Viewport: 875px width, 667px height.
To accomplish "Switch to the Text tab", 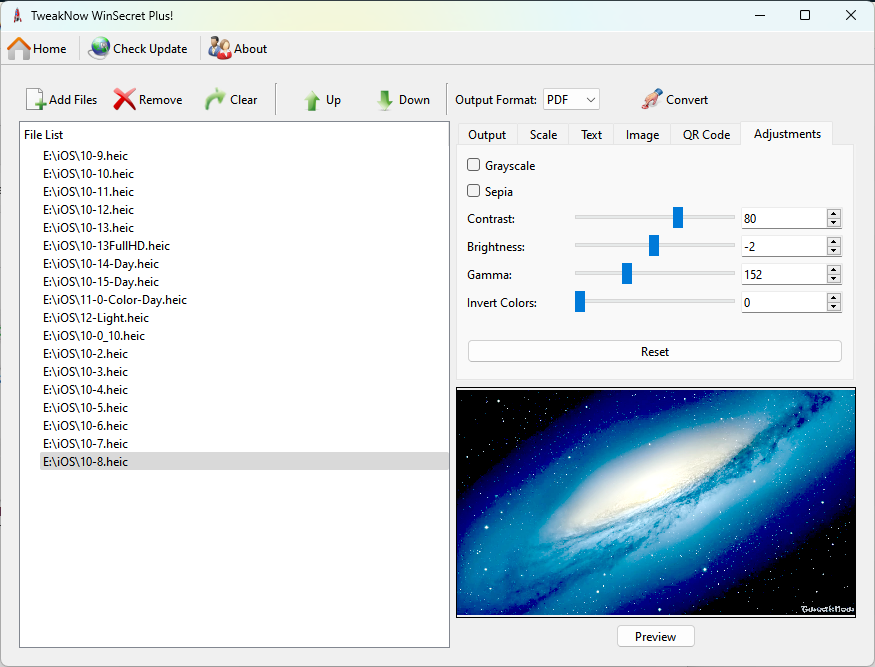I will pos(591,135).
